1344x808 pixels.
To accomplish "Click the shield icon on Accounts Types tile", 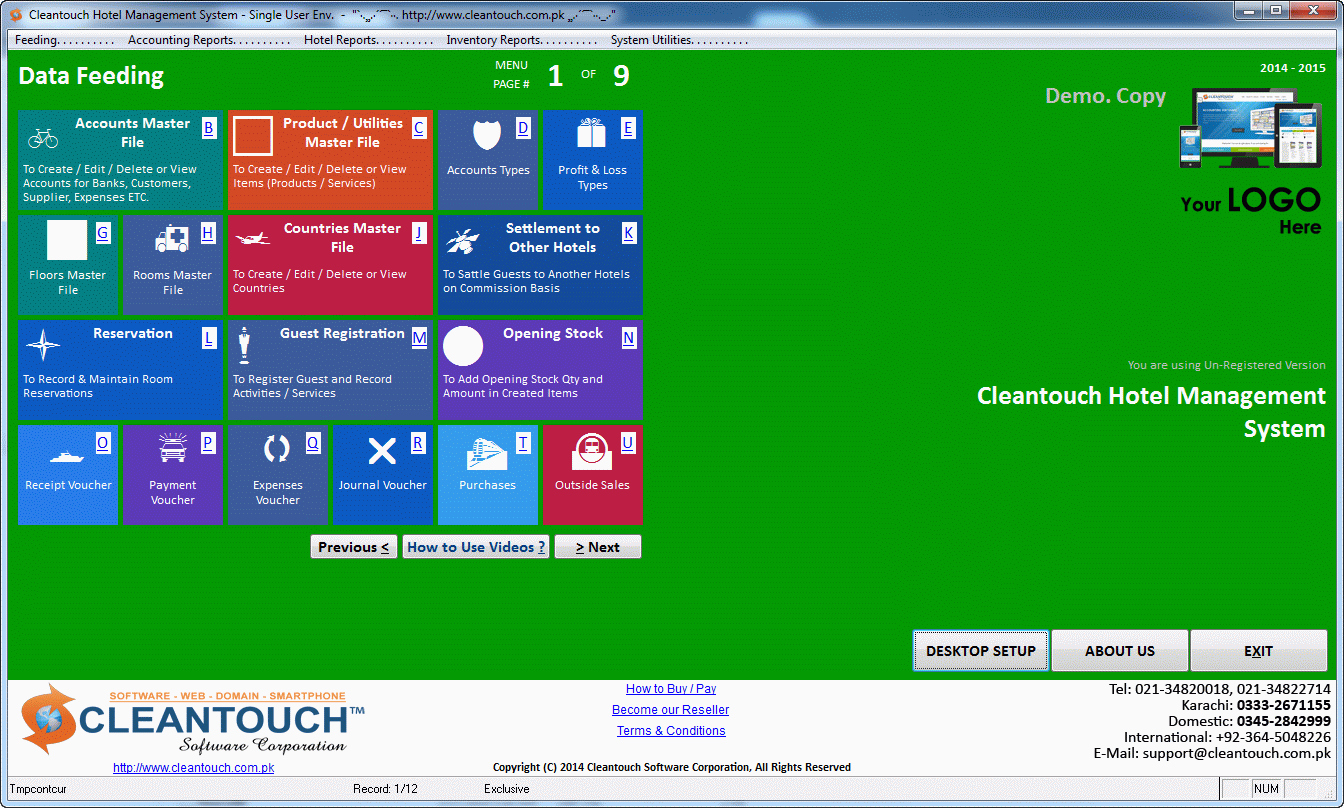I will coord(487,136).
